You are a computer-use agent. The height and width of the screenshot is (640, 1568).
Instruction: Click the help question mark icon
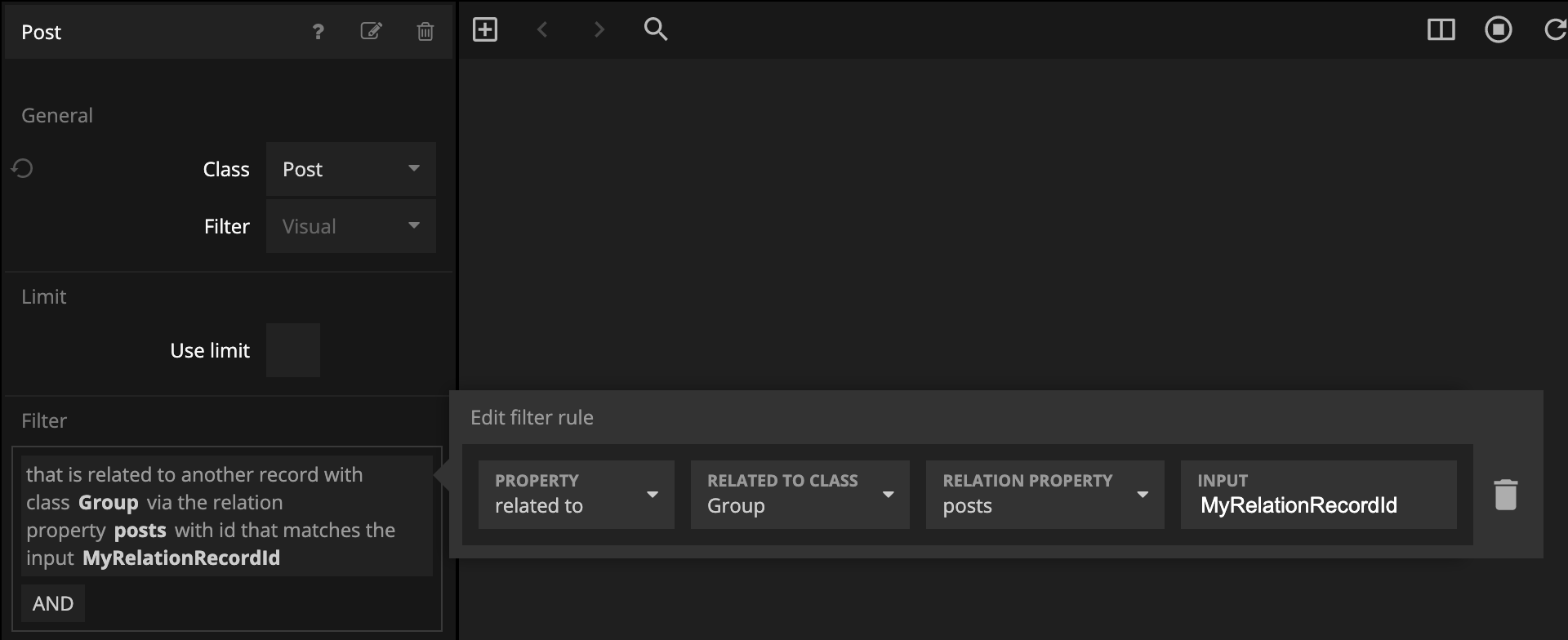click(318, 32)
